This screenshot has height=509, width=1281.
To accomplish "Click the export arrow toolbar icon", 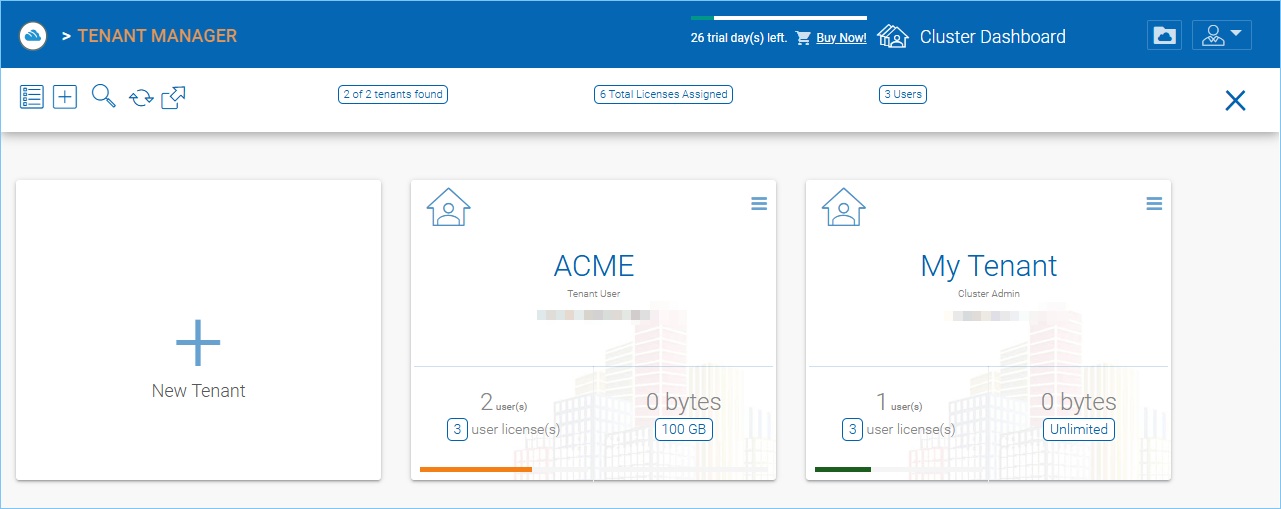I will (x=174, y=97).
